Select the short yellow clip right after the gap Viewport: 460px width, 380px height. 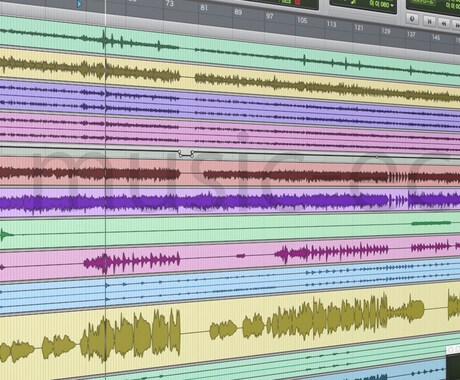point(223,329)
